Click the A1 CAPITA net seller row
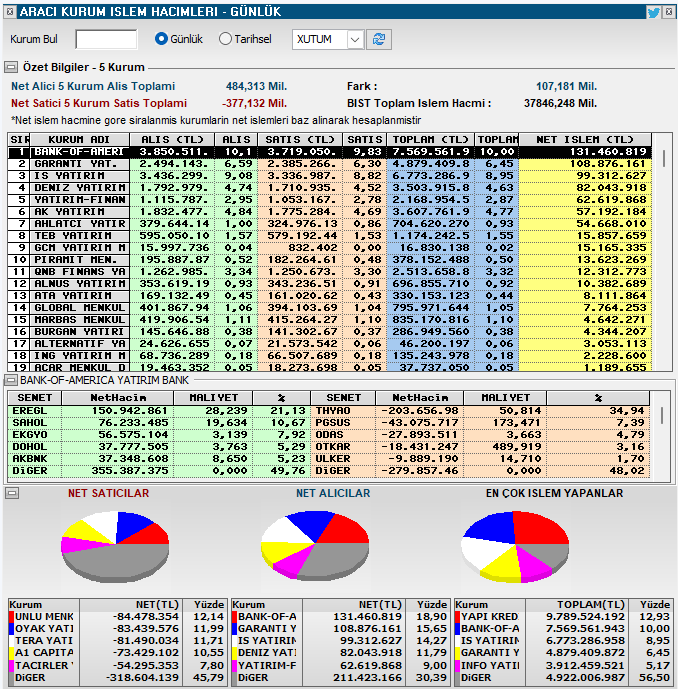The width and height of the screenshot is (678, 689). [117, 653]
